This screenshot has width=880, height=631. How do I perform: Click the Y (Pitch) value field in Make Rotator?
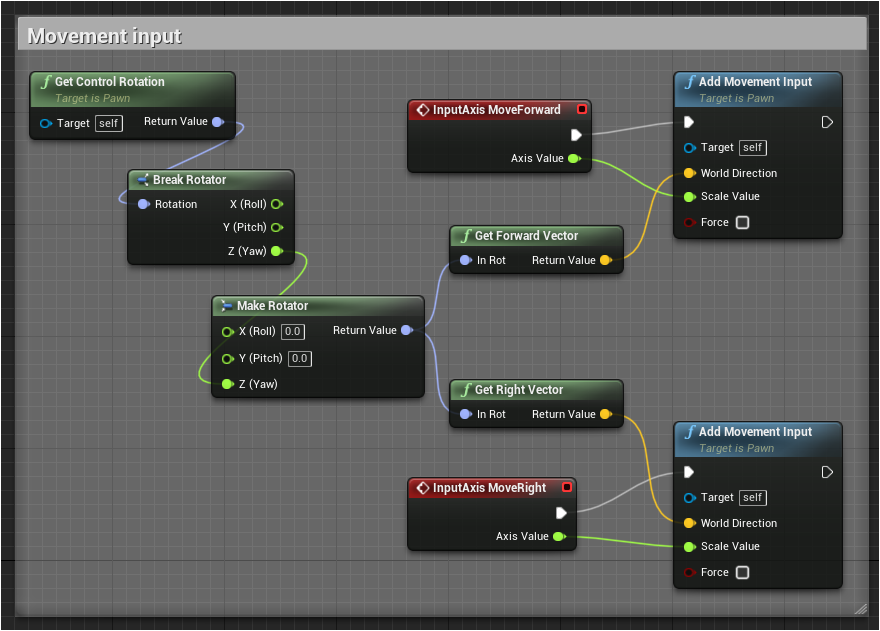click(300, 359)
